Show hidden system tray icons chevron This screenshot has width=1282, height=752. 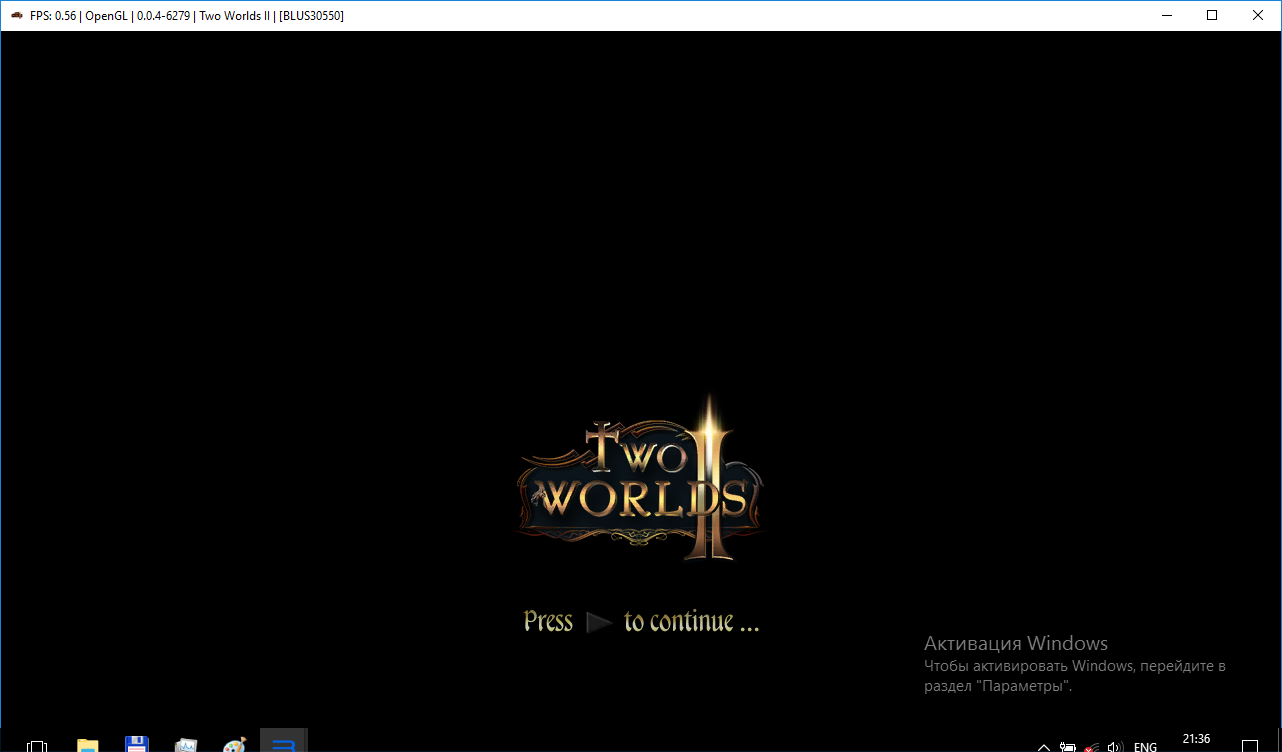(x=1044, y=747)
